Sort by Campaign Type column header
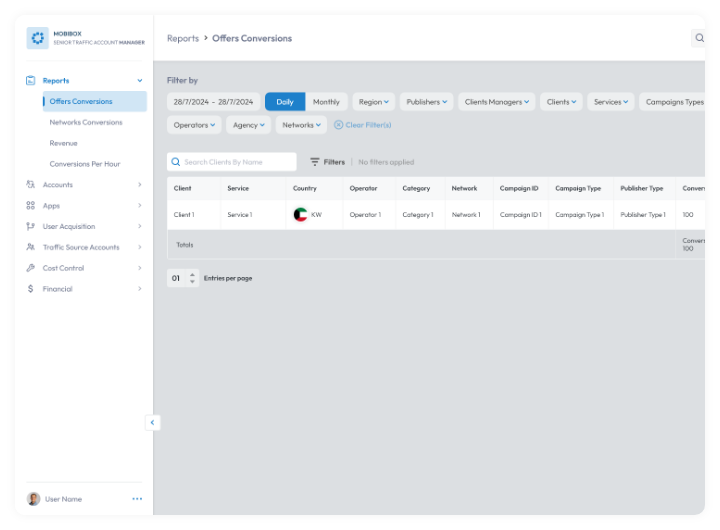 point(578,188)
